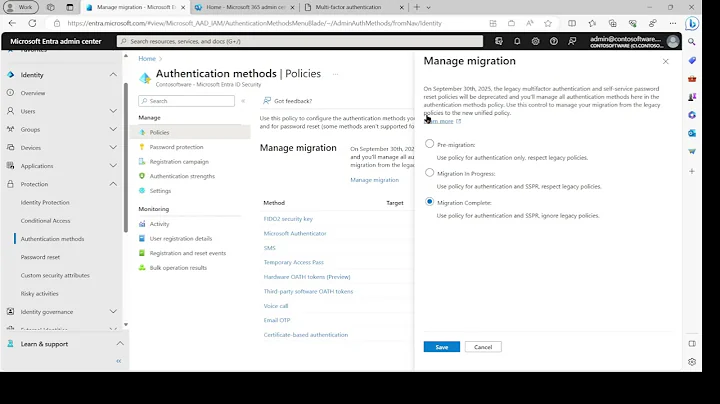The width and height of the screenshot is (720, 404).
Task: Open Third-party software OATH tokens
Action: coord(308,292)
